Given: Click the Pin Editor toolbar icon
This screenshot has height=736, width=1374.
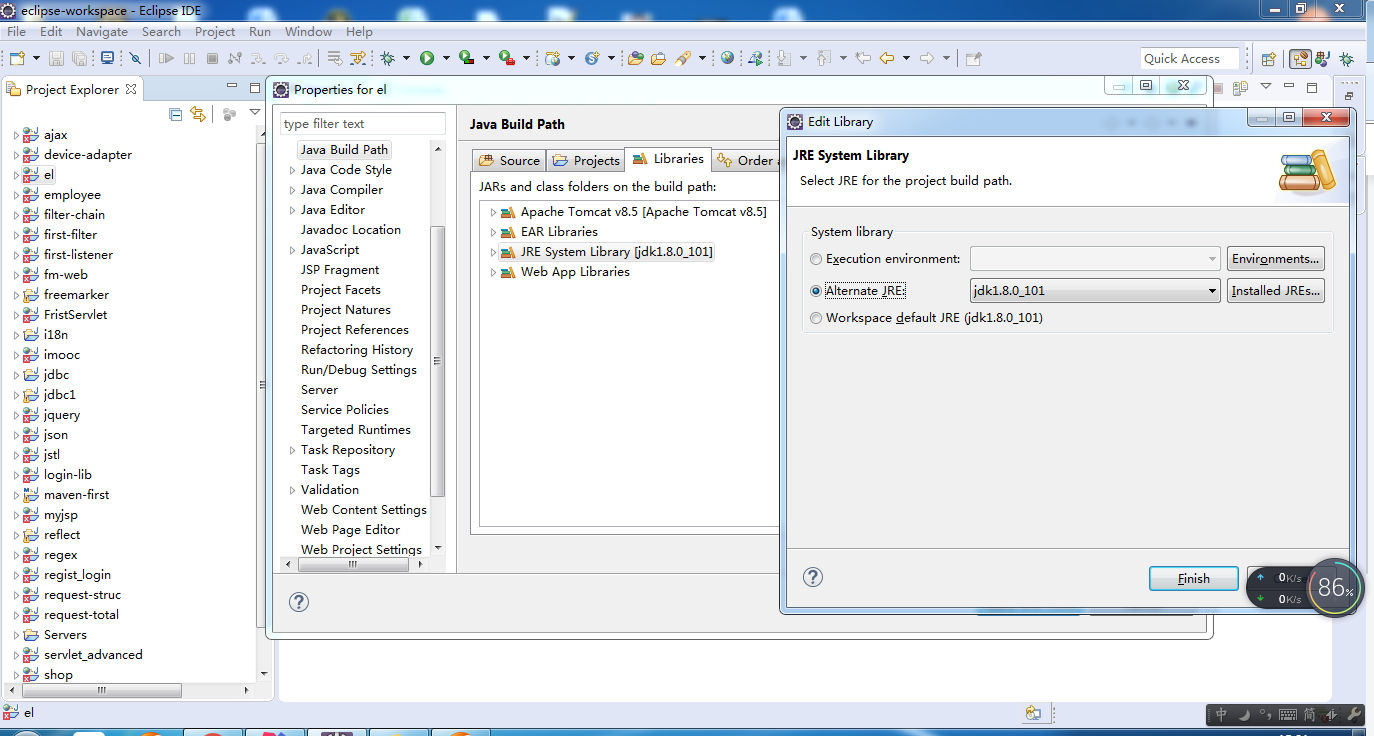Looking at the screenshot, I should pyautogui.click(x=972, y=59).
